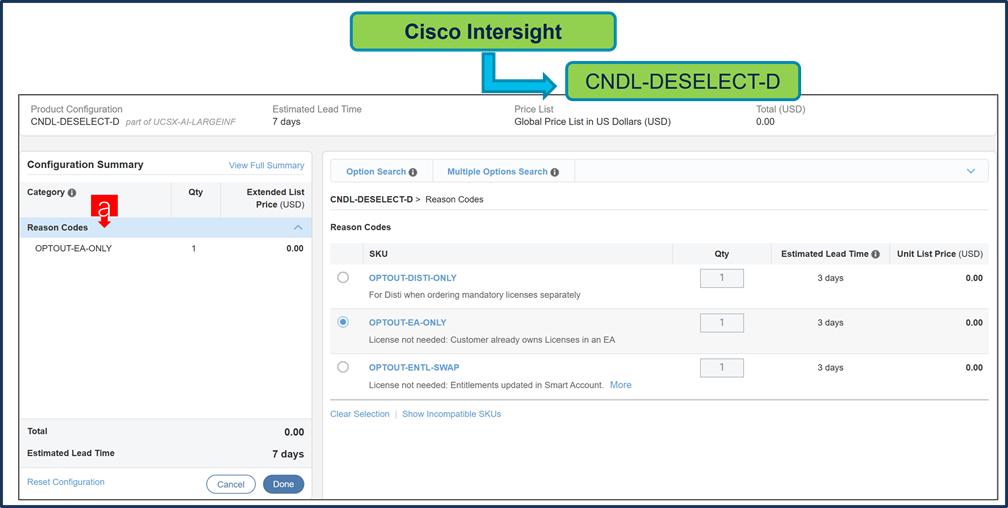
Task: Click Reset Configuration link
Action: [66, 482]
